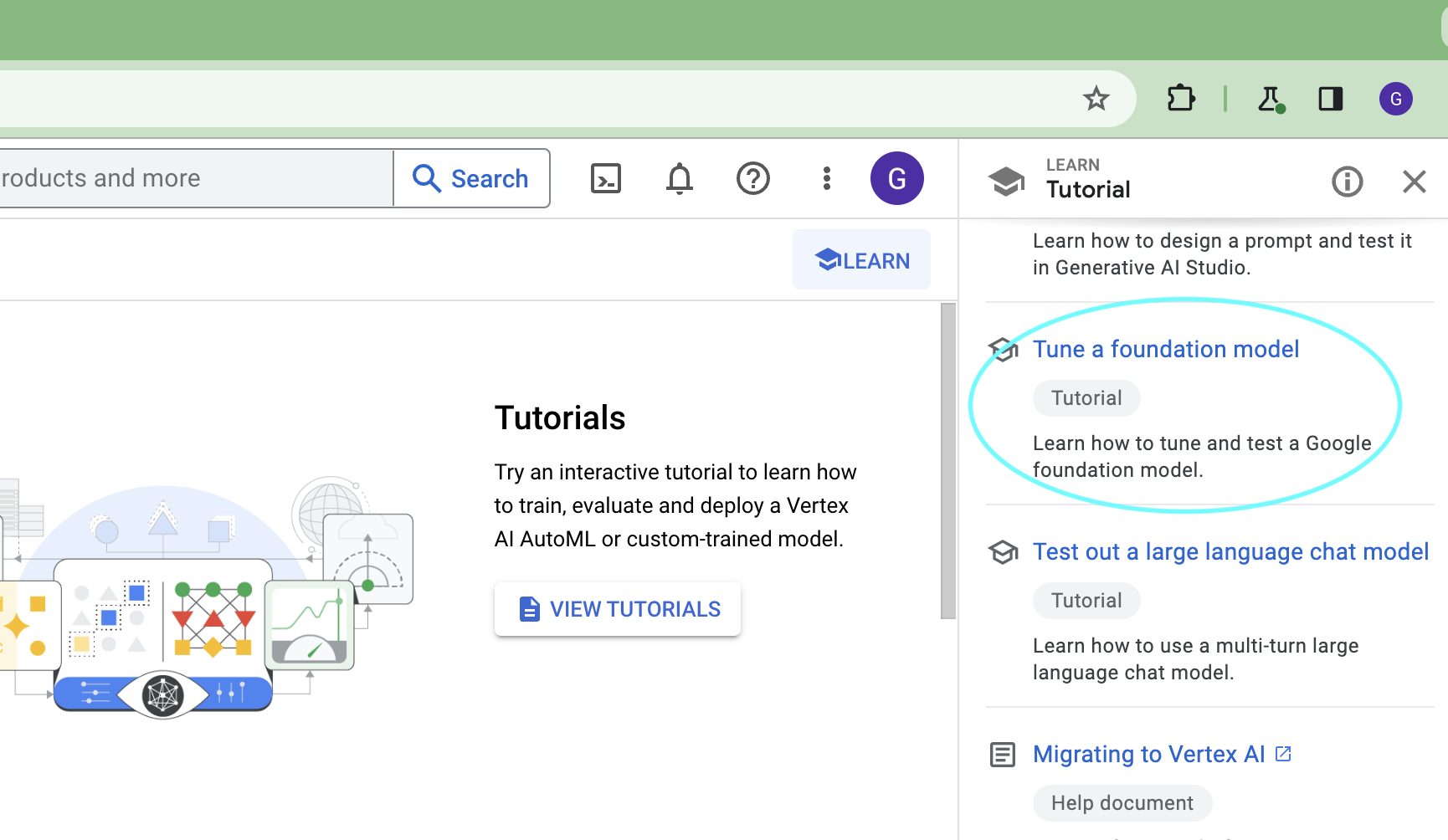1448x840 pixels.
Task: Click the Search button
Action: coord(471,178)
